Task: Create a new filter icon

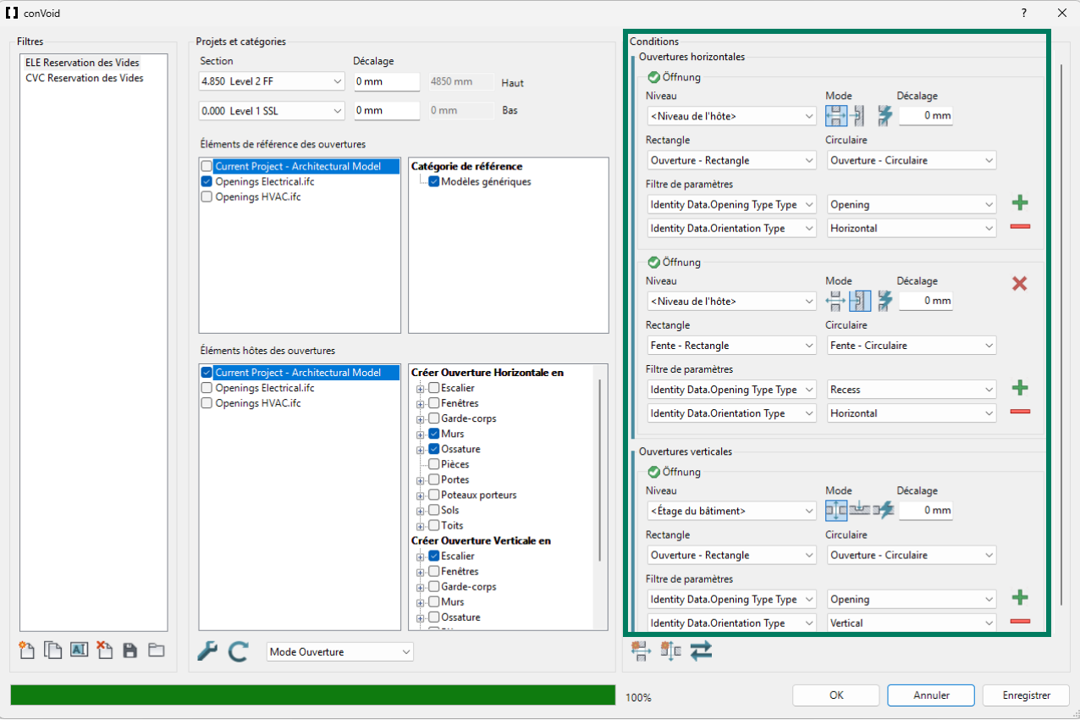Action: [x=27, y=650]
